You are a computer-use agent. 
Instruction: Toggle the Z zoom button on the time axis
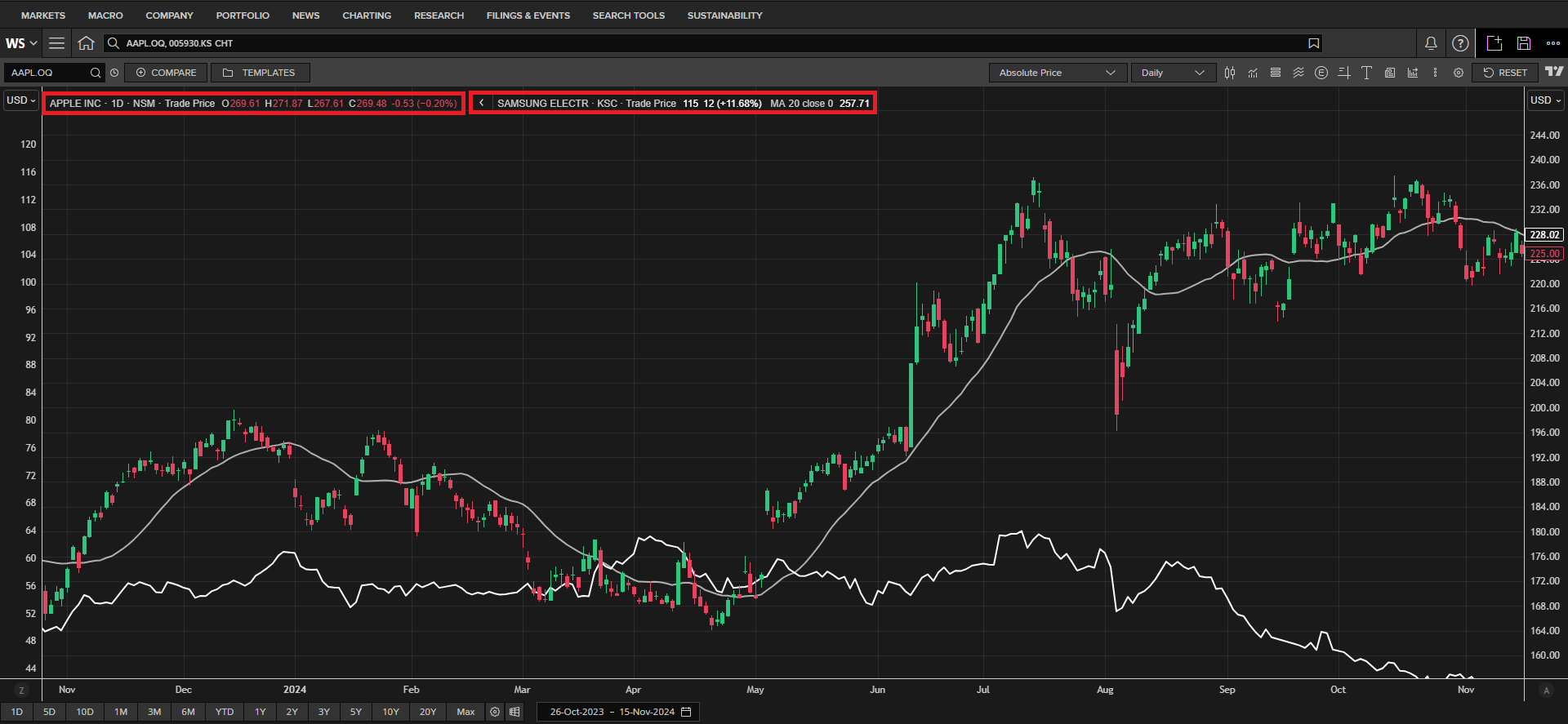(x=21, y=691)
